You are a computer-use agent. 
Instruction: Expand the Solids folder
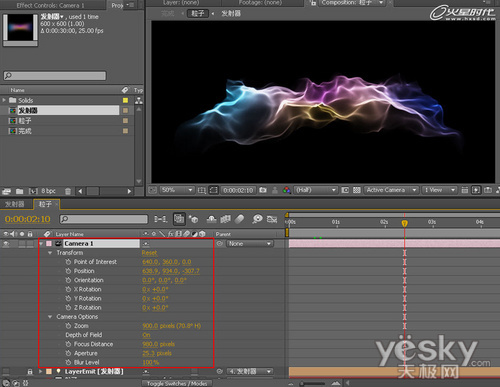click(4, 100)
